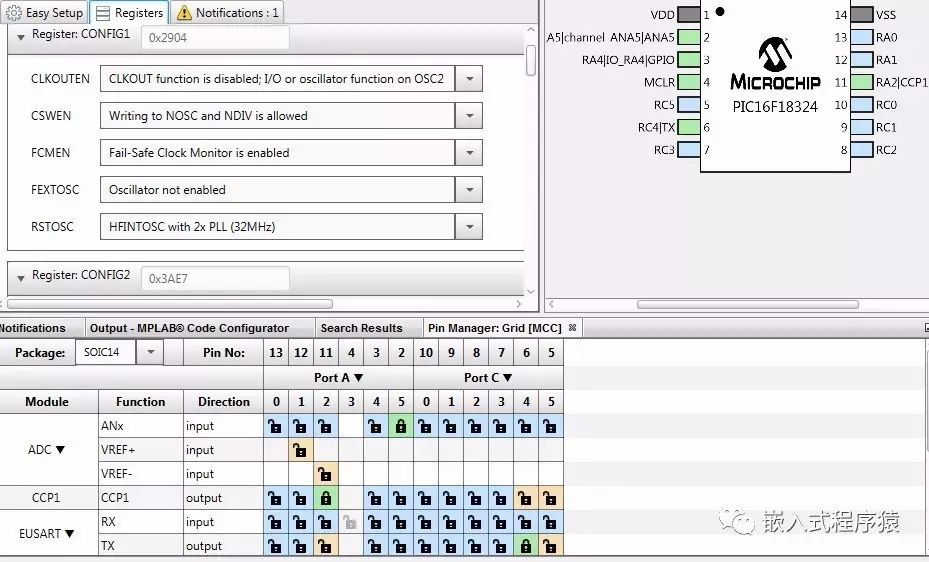Click registers panel scroll-down arrow
This screenshot has height=562, width=929.
click(531, 292)
